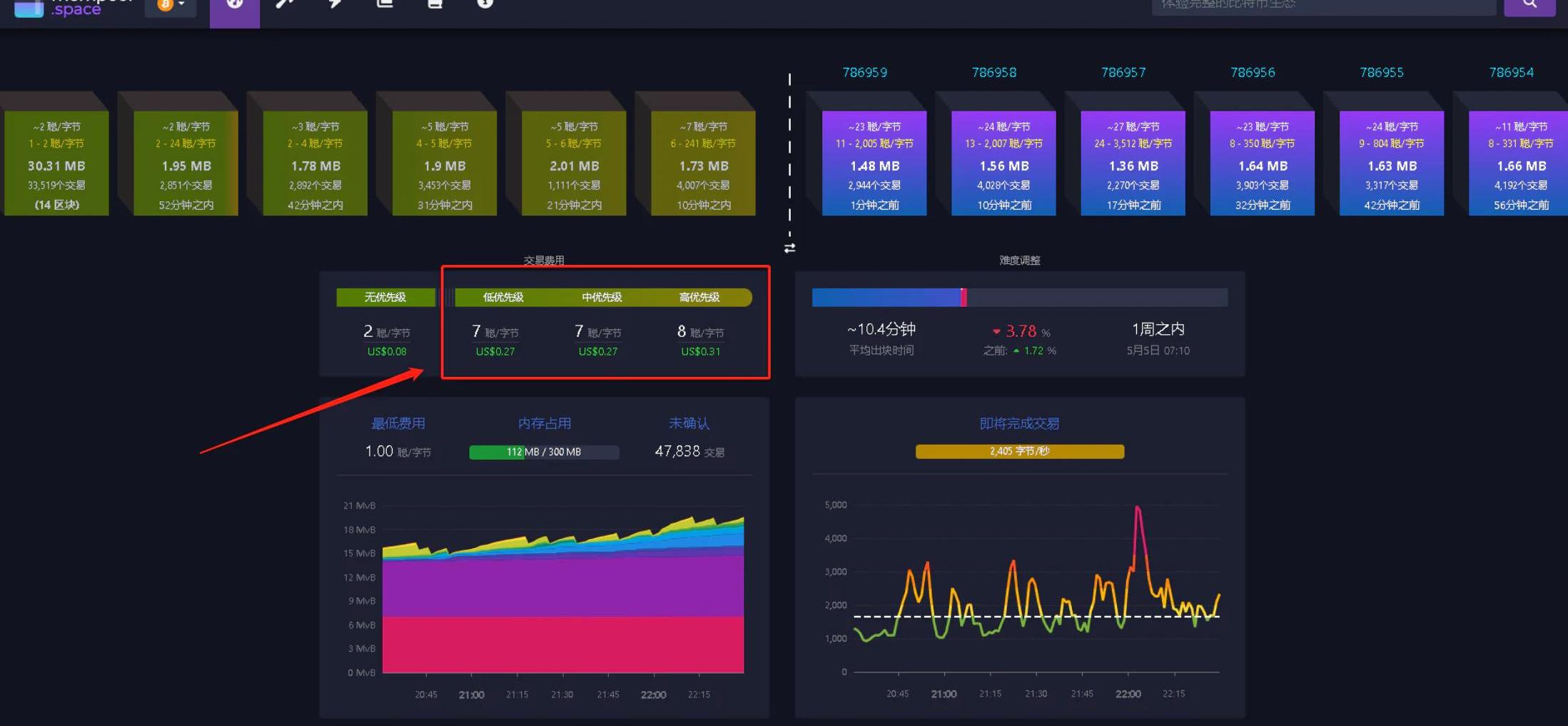1568x726 pixels.
Task: Open the Lightning bolt icon
Action: click(x=335, y=4)
